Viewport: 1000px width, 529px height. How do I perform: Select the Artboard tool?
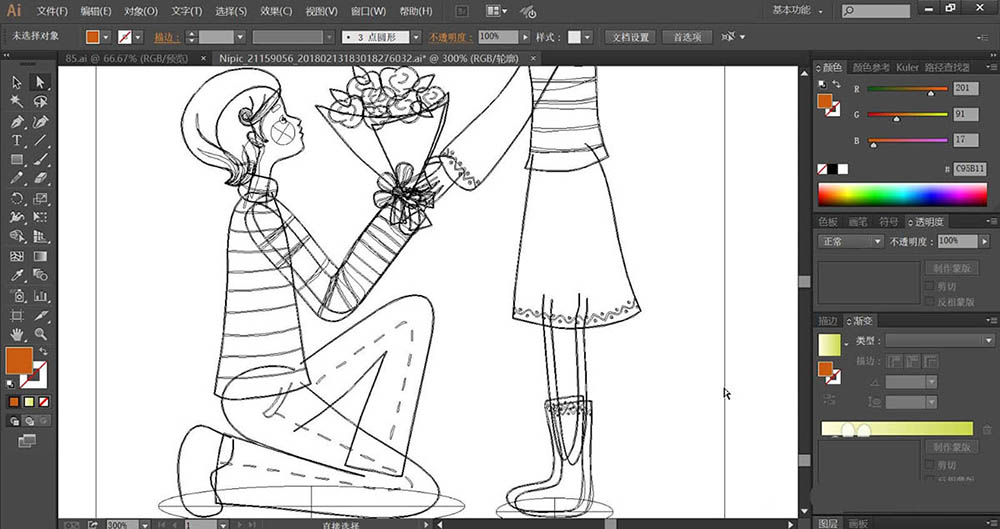click(x=17, y=315)
